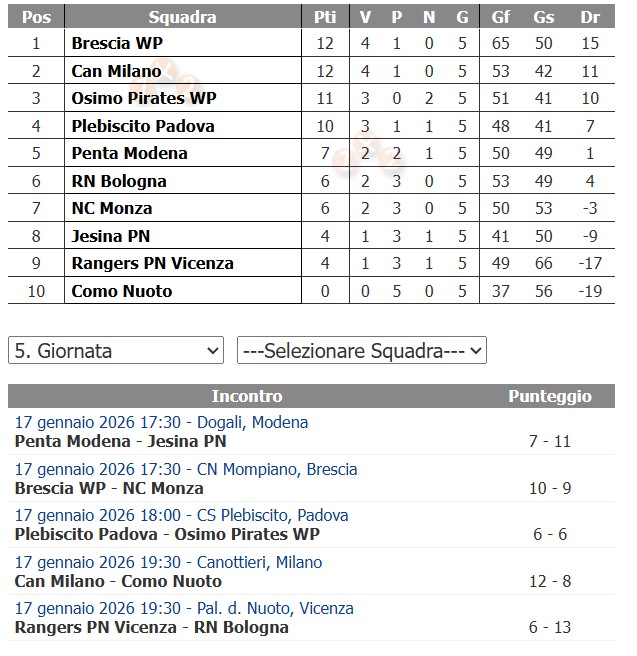Expand the Selezionare Squadra dropdown
This screenshot has width=637, height=656.
tap(361, 351)
